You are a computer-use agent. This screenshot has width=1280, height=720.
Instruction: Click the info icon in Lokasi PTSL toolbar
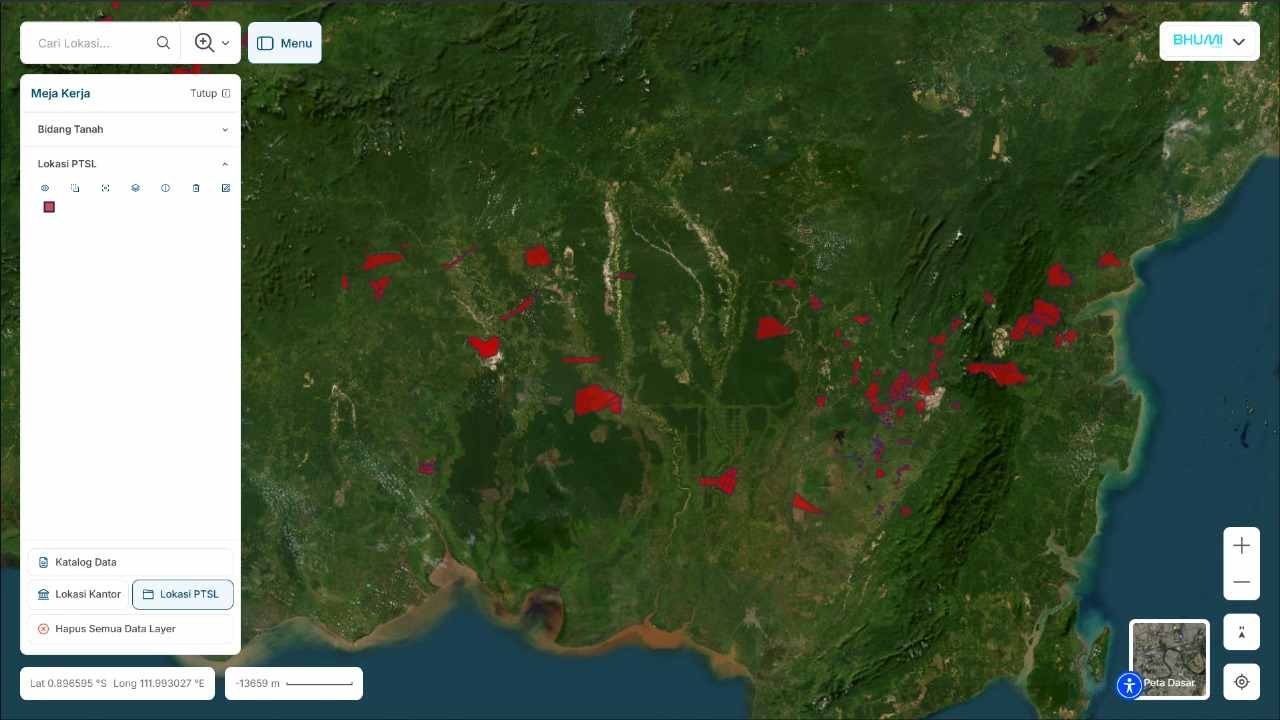coord(166,188)
